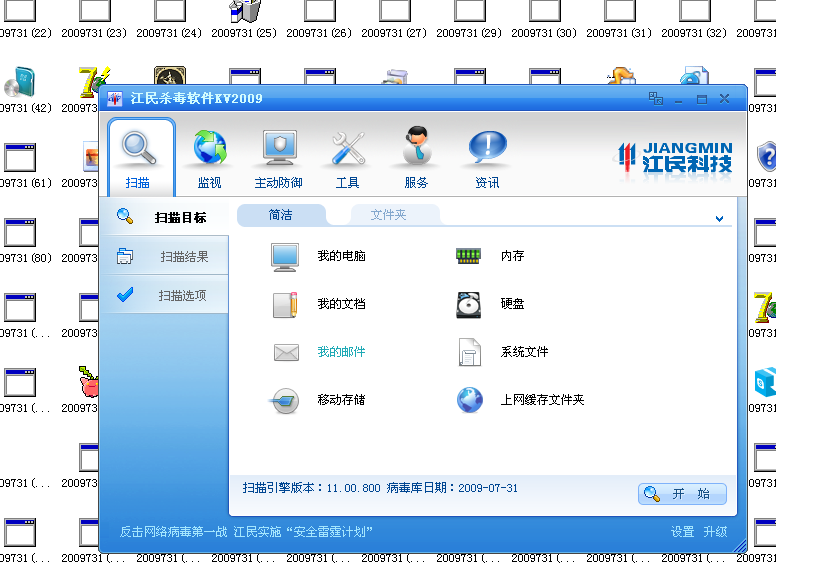Click the 反击网络病毒第一战 news link
Image resolution: width=840 pixels, height=581 pixels.
pos(246,532)
